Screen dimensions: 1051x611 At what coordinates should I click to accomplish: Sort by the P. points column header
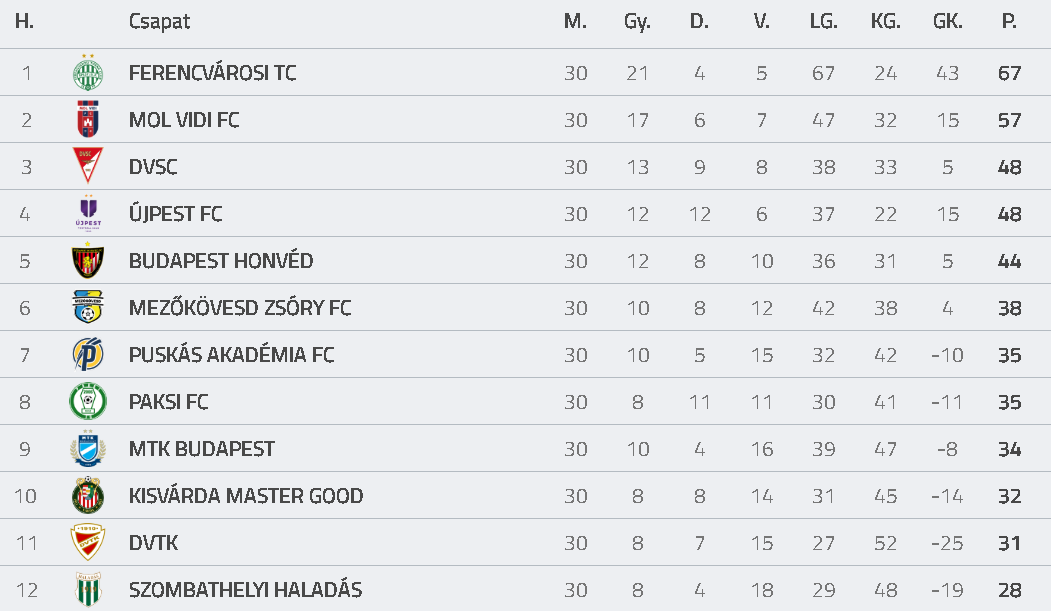(x=1009, y=21)
